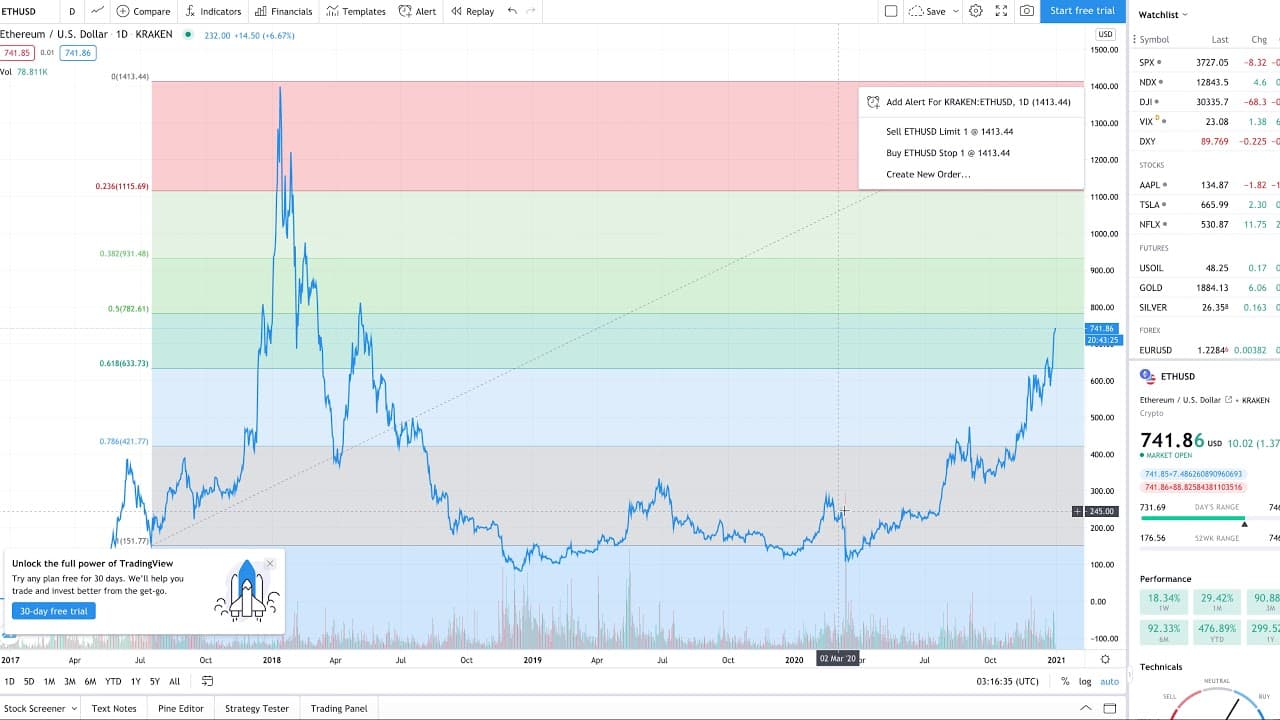Click the 02 Mar '20 date marker
This screenshot has width=1280, height=720.
[x=838, y=659]
